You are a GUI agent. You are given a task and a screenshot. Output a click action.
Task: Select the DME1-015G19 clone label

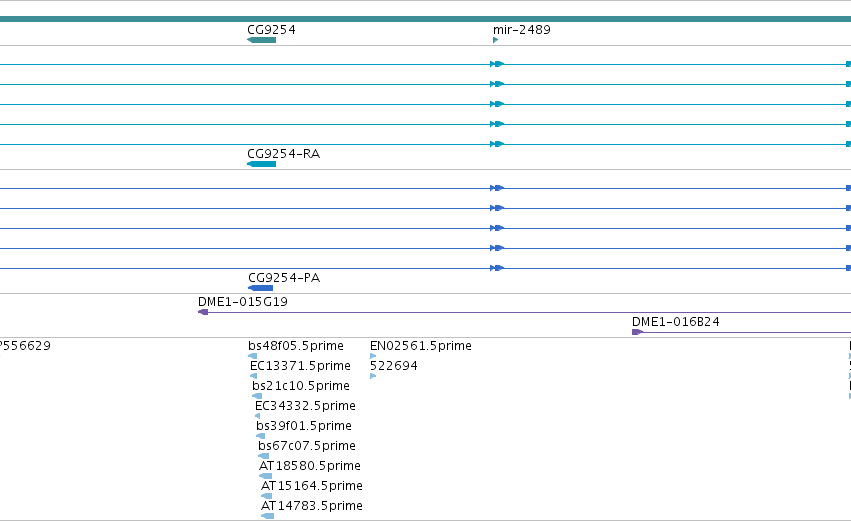click(243, 302)
